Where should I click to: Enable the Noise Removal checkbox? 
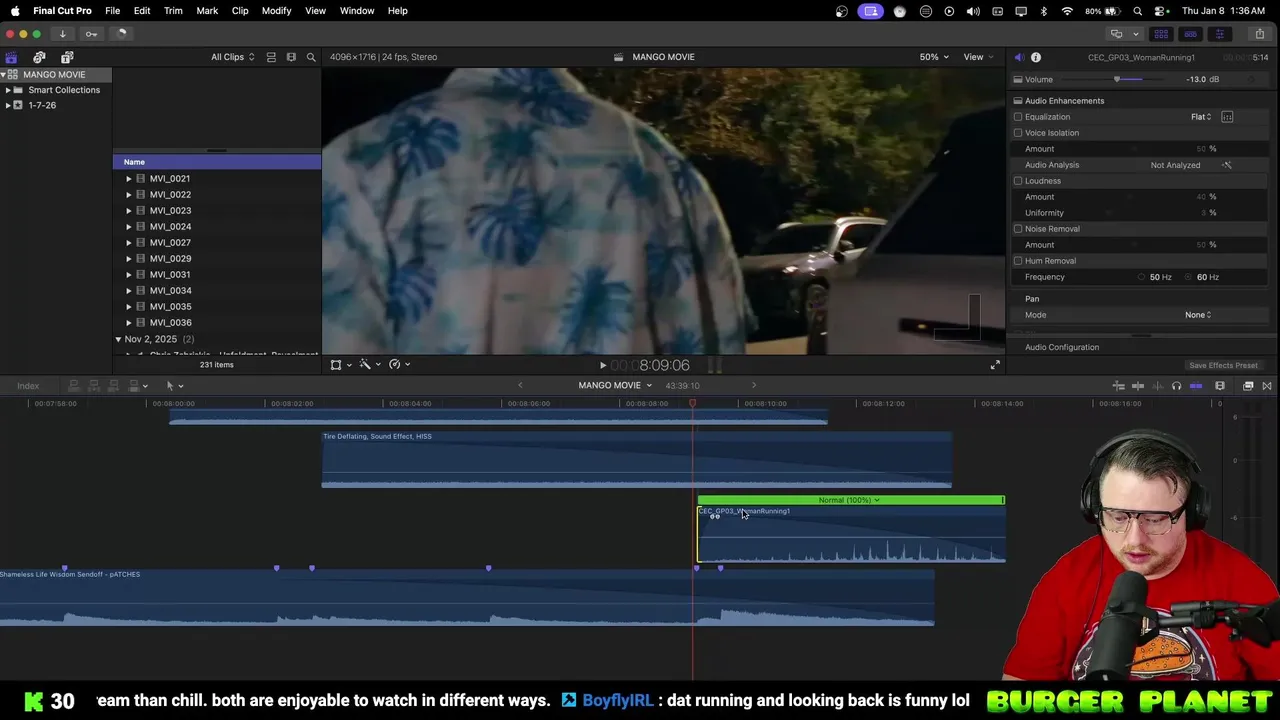point(1018,229)
